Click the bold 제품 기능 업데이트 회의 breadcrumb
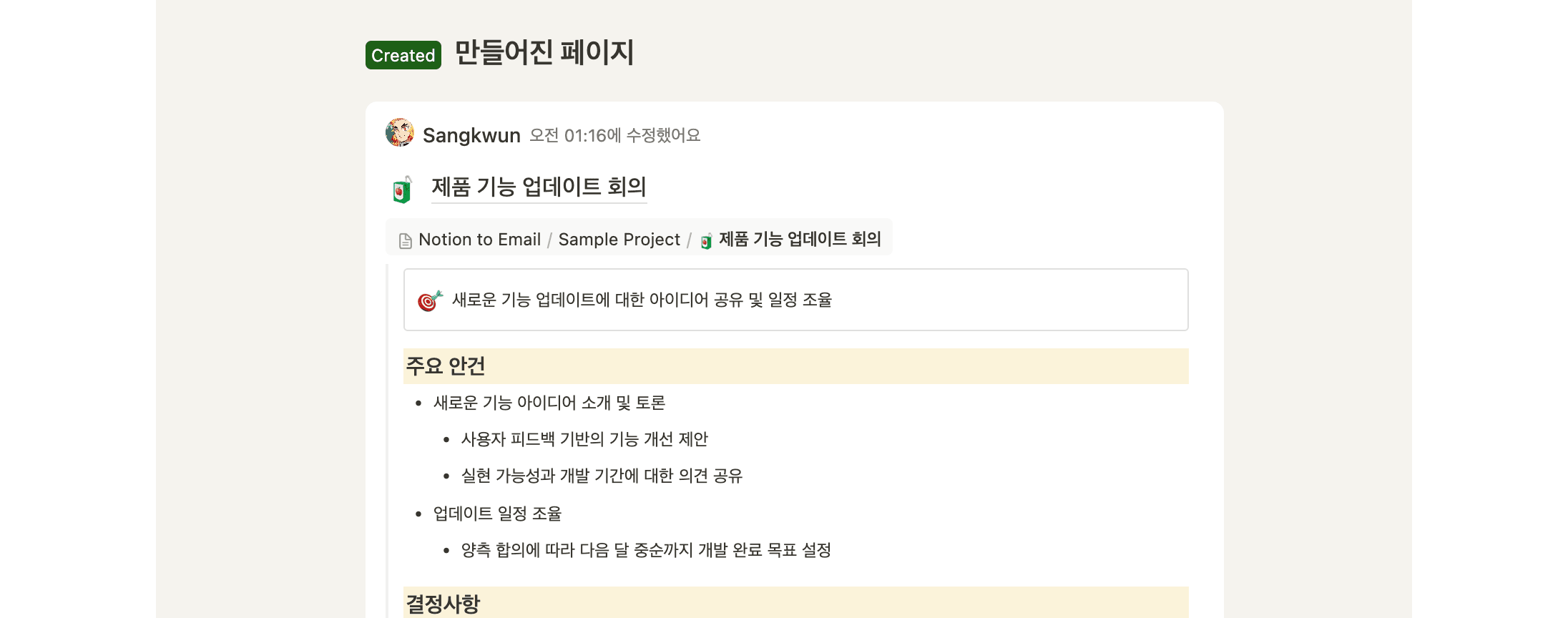The height and width of the screenshot is (618, 1568). (x=800, y=240)
